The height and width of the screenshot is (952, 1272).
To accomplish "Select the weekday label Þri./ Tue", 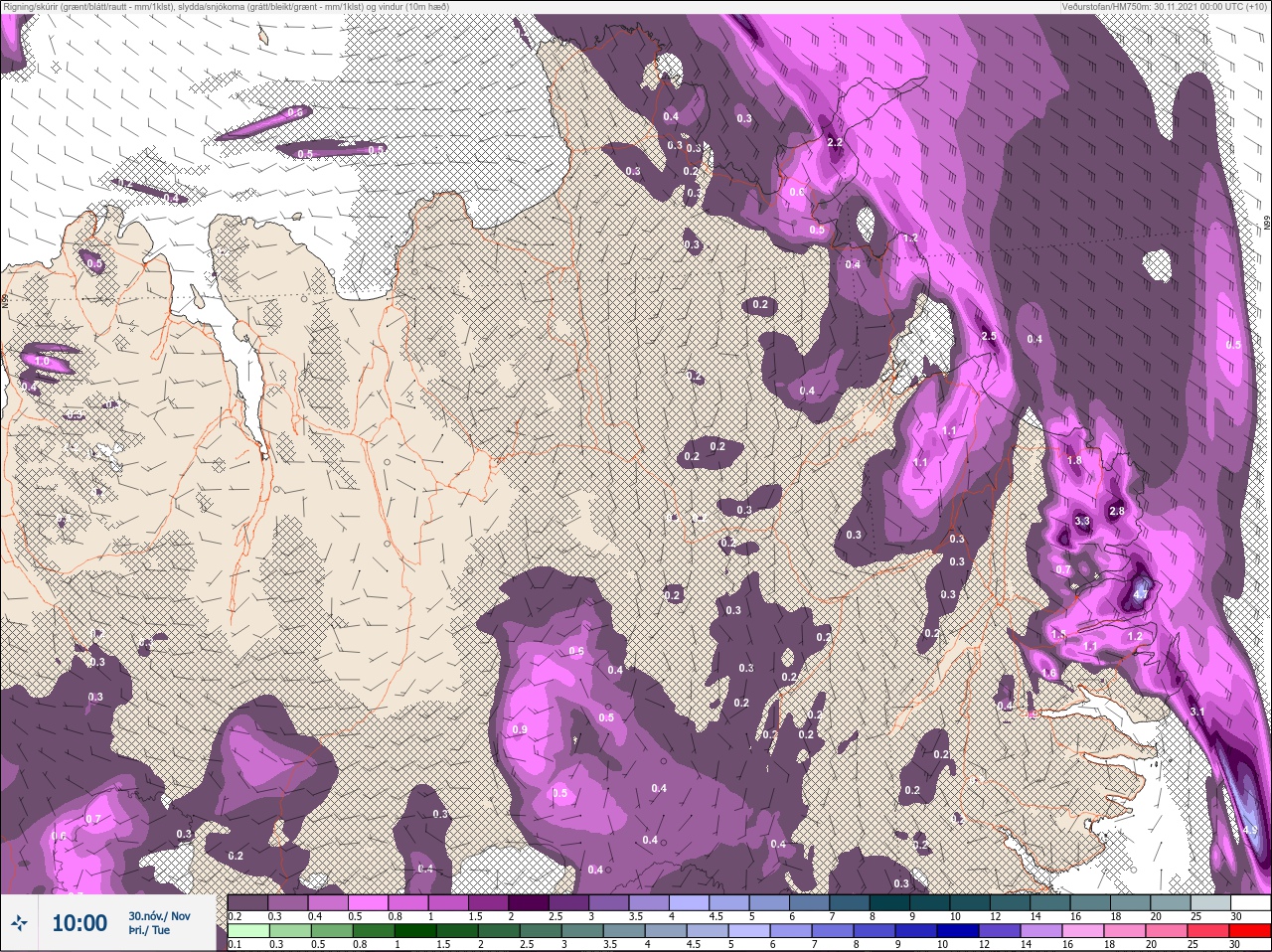I will 149,930.
